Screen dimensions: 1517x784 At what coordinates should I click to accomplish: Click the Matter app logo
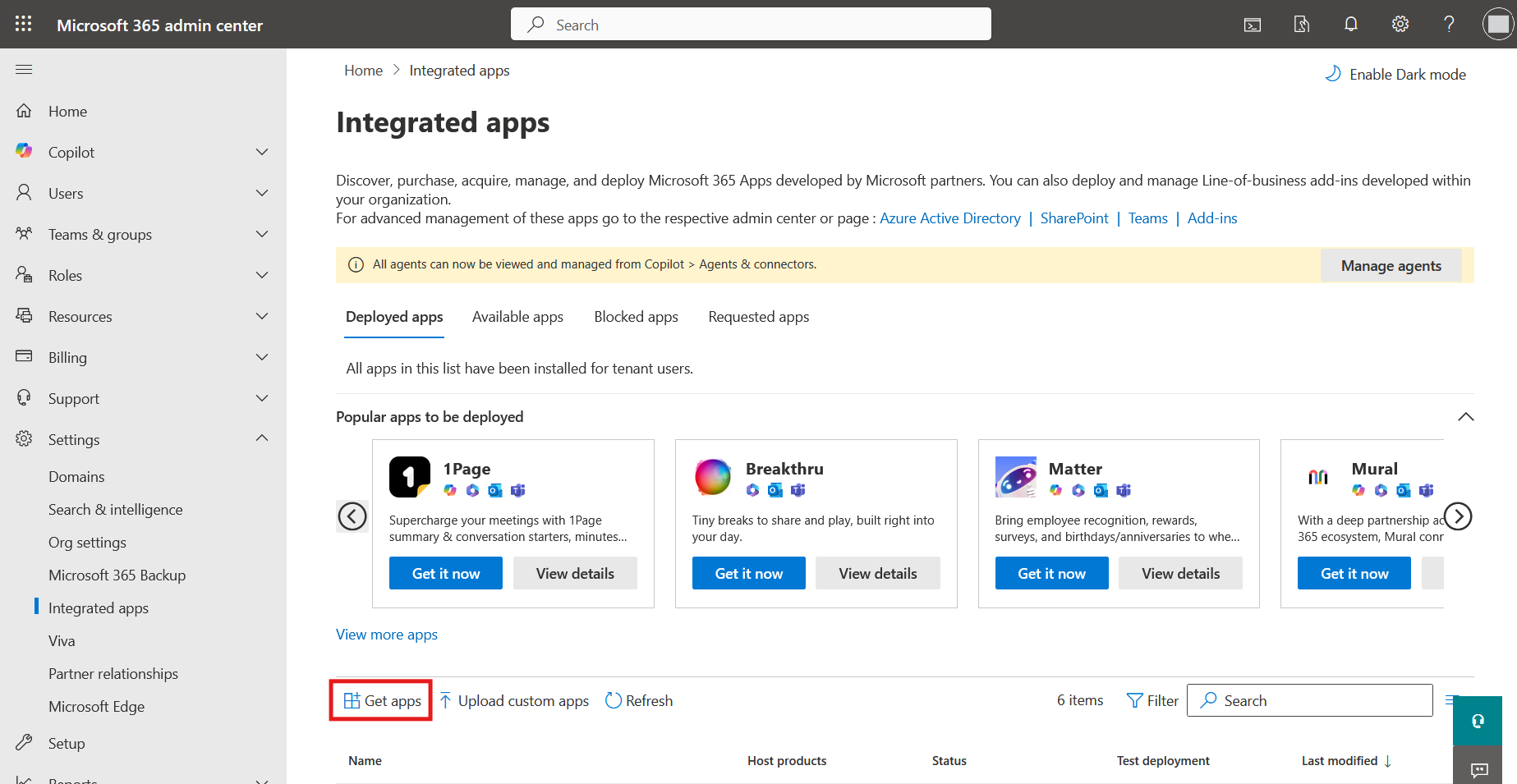(1016, 477)
